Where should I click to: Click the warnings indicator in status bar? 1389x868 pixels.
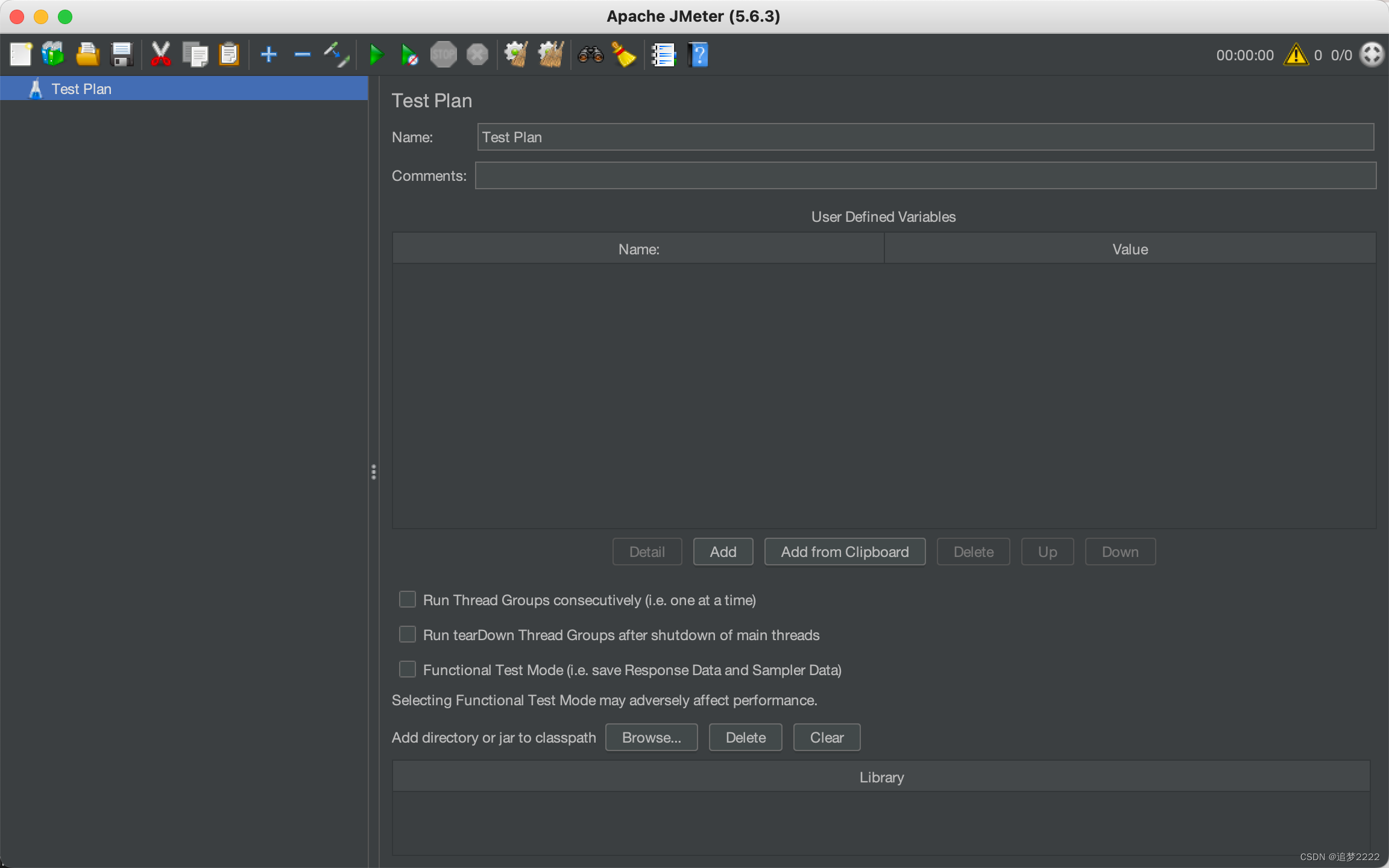pos(1294,54)
